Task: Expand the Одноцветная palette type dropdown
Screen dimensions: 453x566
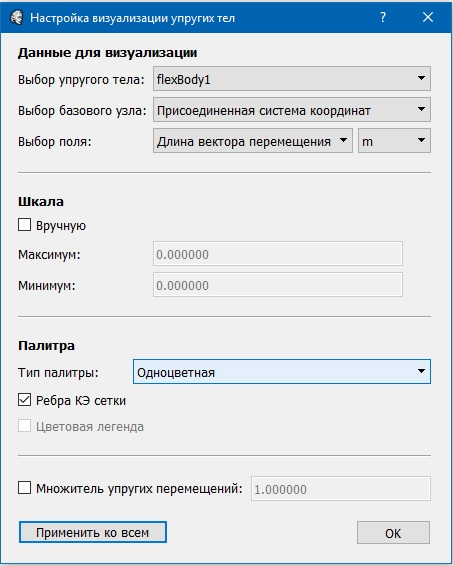Action: (x=282, y=371)
